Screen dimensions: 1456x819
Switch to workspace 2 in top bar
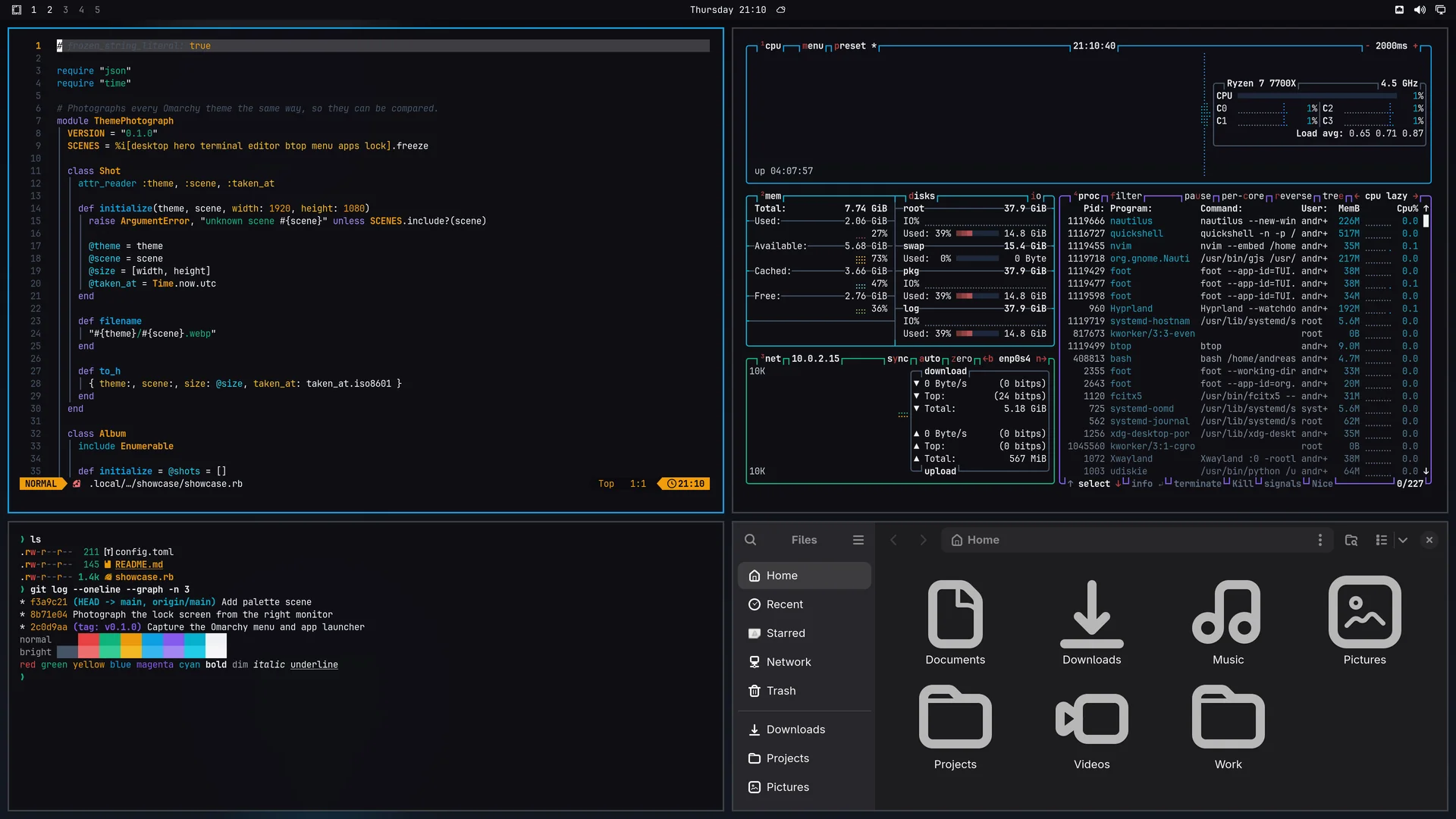[x=49, y=10]
